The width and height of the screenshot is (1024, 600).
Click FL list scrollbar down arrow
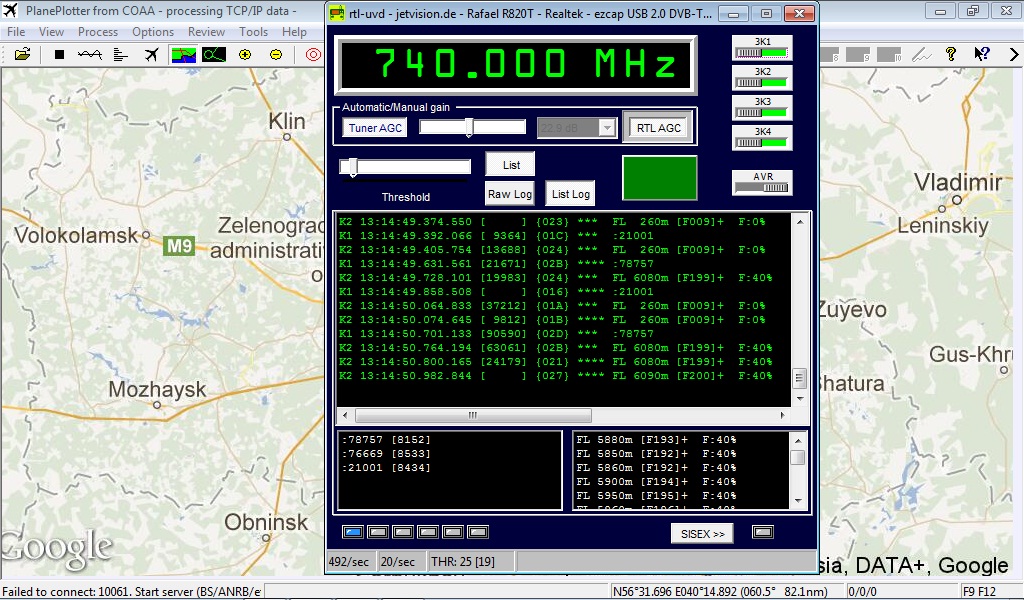798,501
